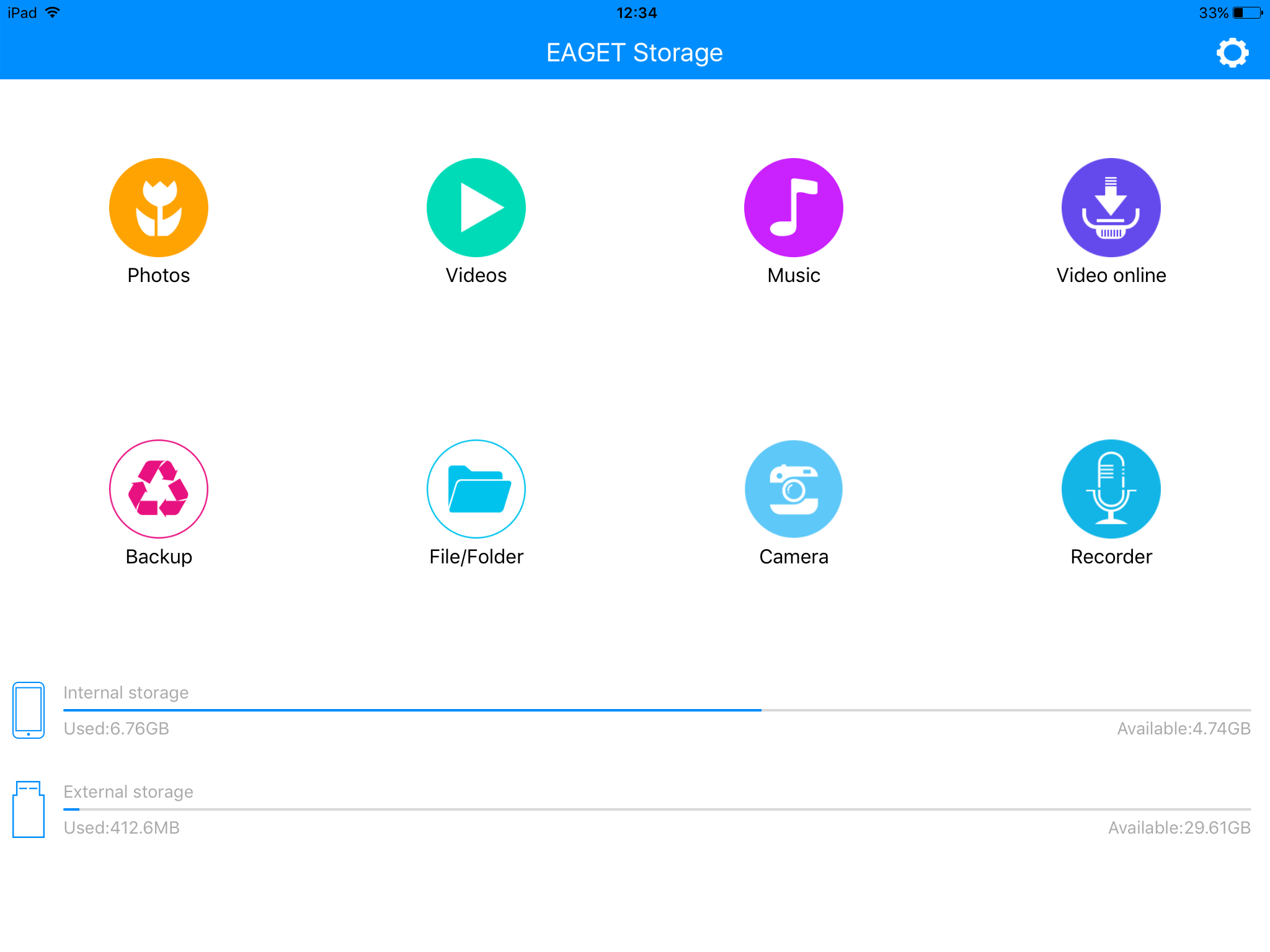Launch the Recorder microphone icon
The height and width of the screenshot is (952, 1270).
coord(1111,489)
